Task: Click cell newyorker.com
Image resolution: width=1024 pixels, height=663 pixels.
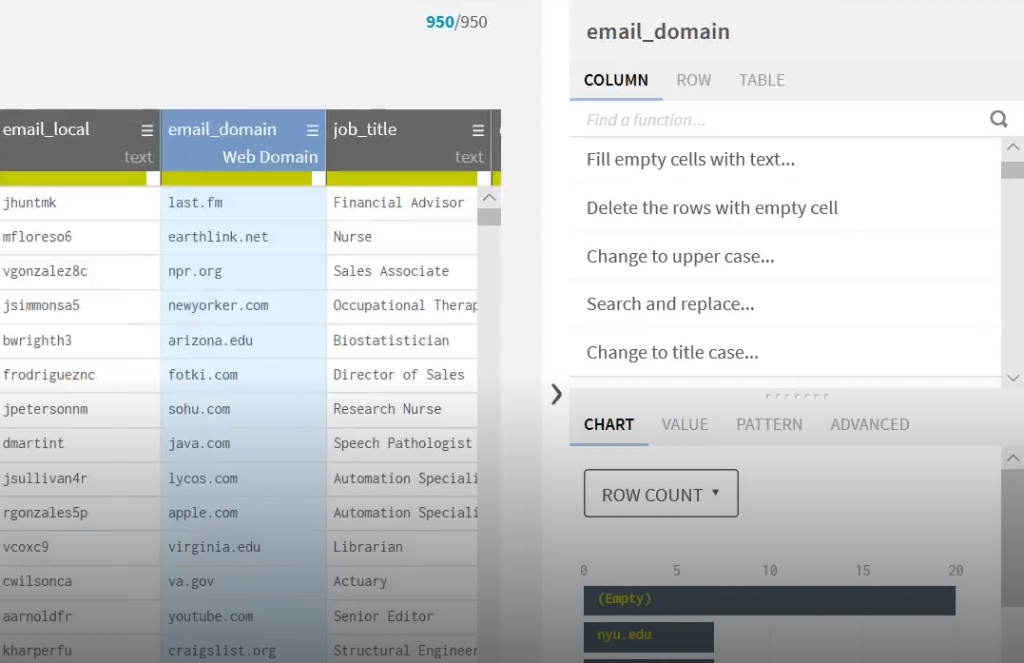Action: pyautogui.click(x=243, y=306)
